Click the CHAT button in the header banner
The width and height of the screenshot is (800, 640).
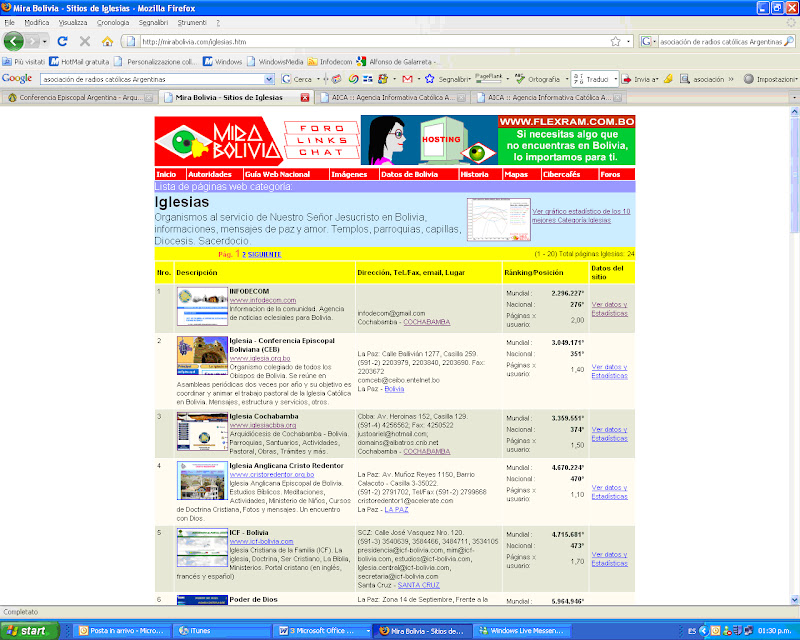coord(321,152)
